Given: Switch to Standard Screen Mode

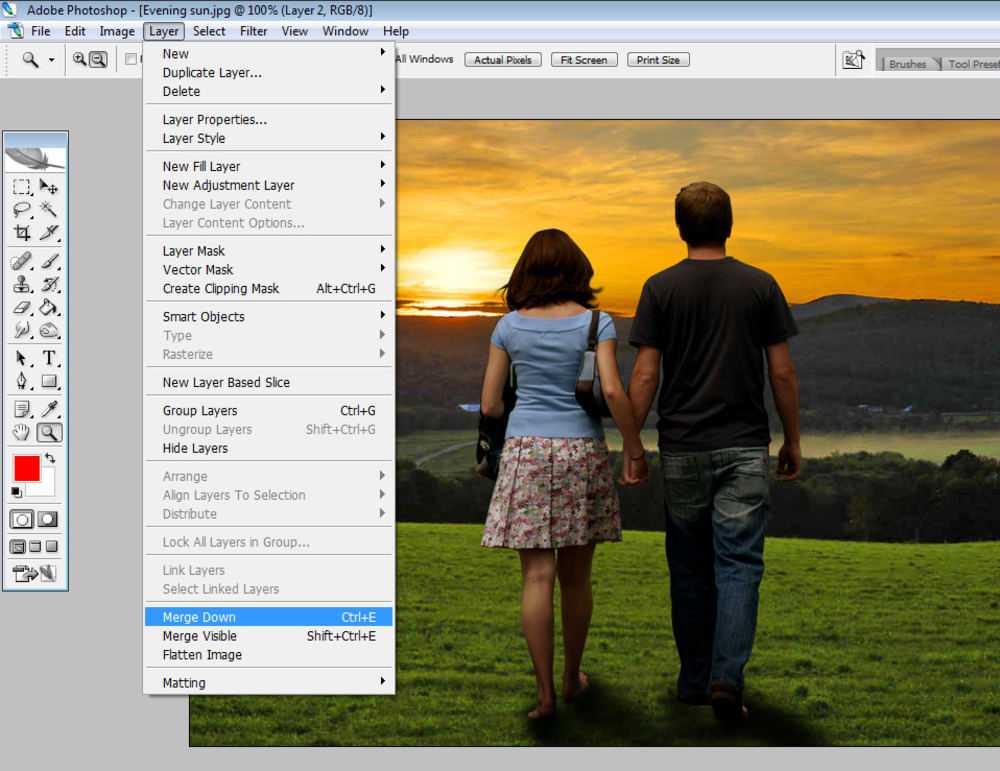Looking at the screenshot, I should tap(18, 547).
